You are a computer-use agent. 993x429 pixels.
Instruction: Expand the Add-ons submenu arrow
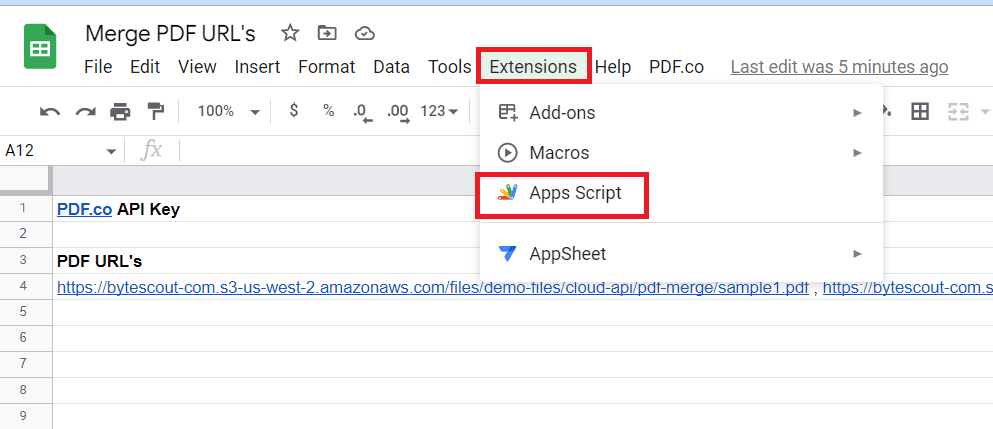(857, 113)
